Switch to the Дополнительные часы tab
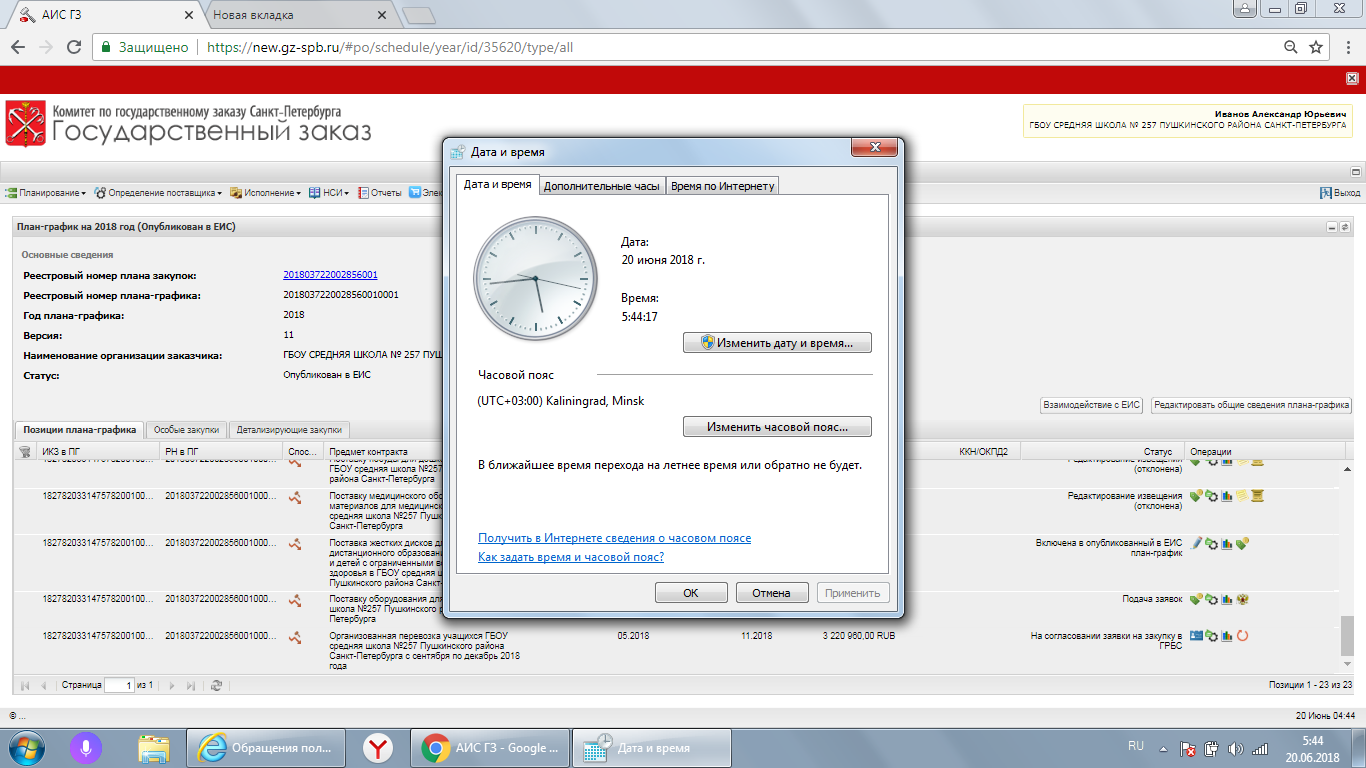This screenshot has height=768, width=1366. (602, 186)
